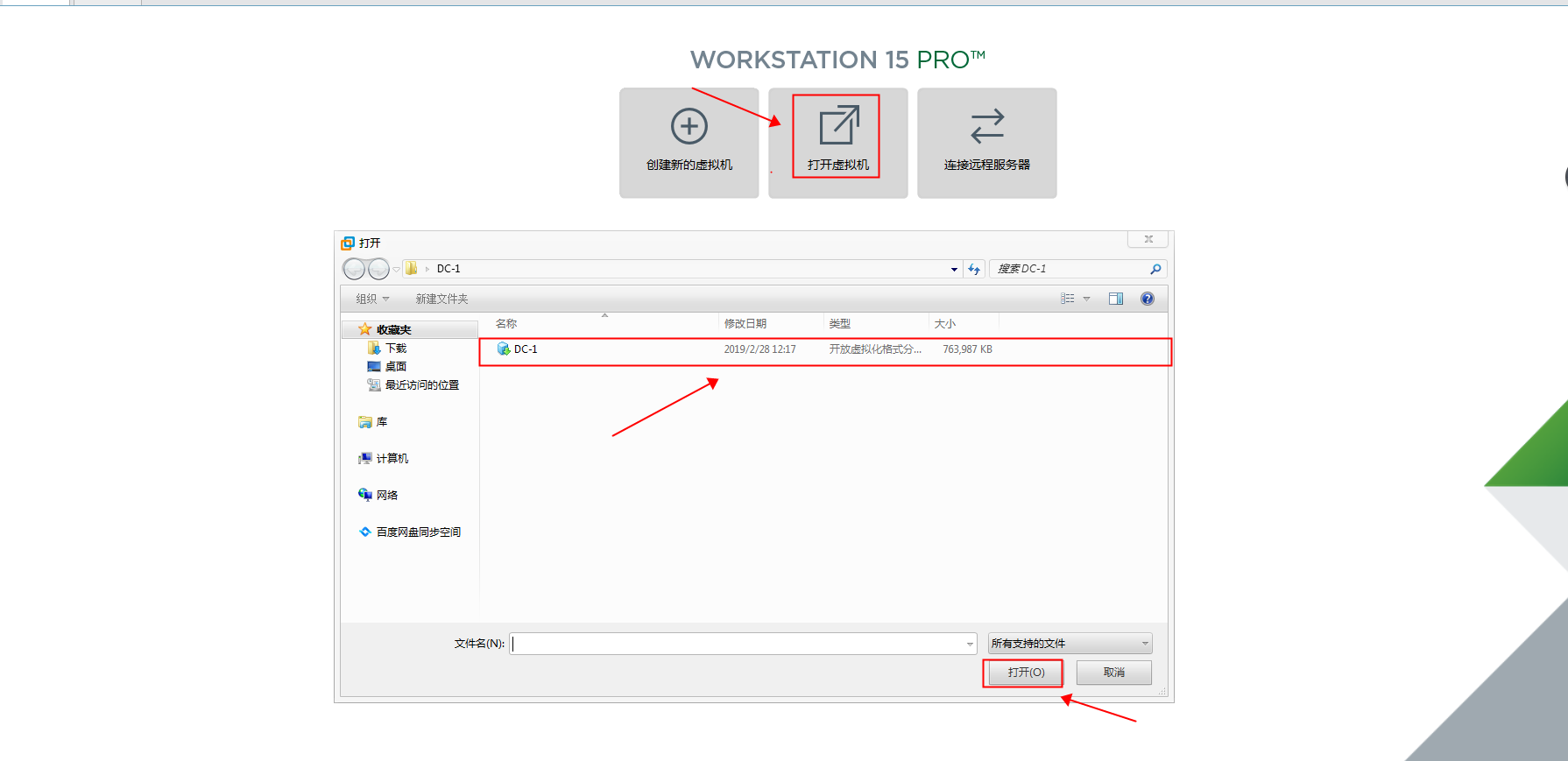Refresh the DC-1 folder listing
The image size is (1568, 761).
[974, 269]
